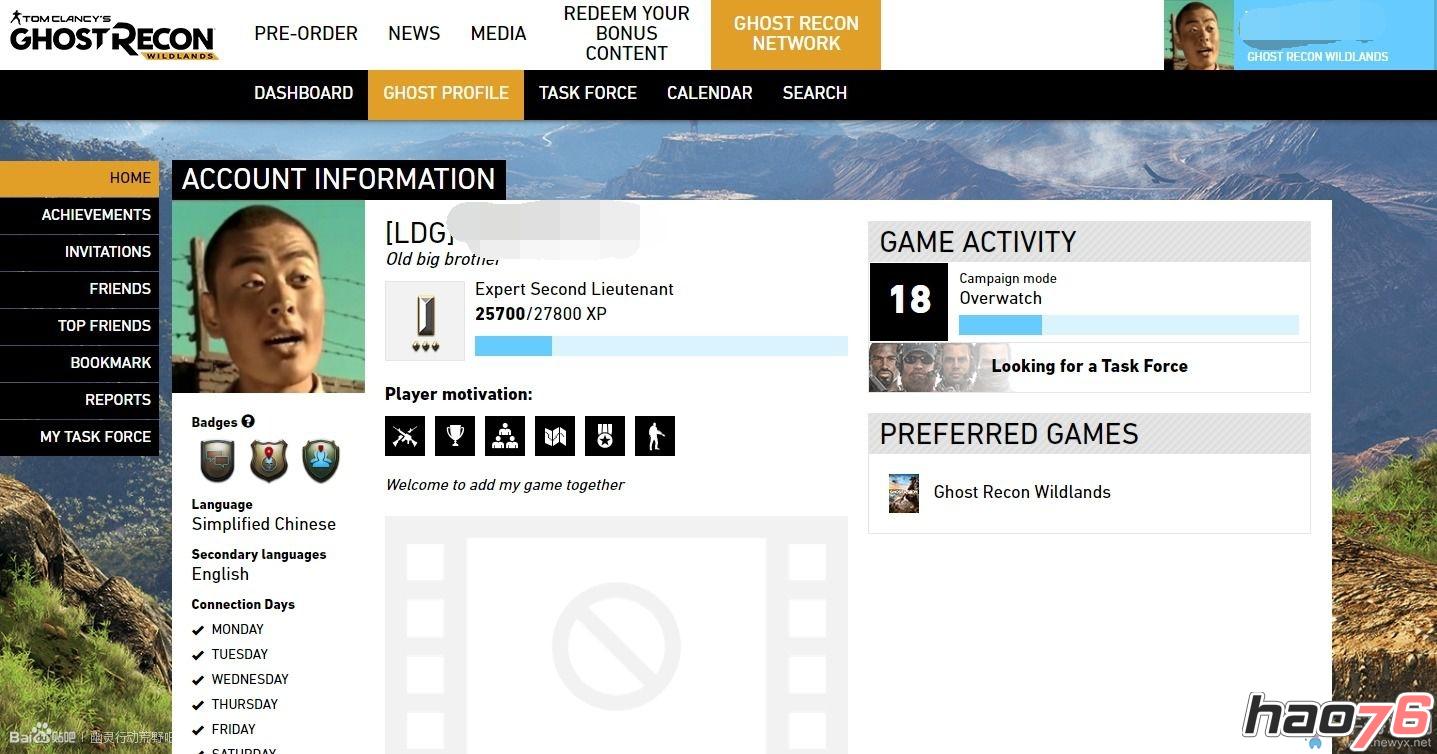Click the Tuesday connection day checkmark
1437x754 pixels.
[x=198, y=655]
